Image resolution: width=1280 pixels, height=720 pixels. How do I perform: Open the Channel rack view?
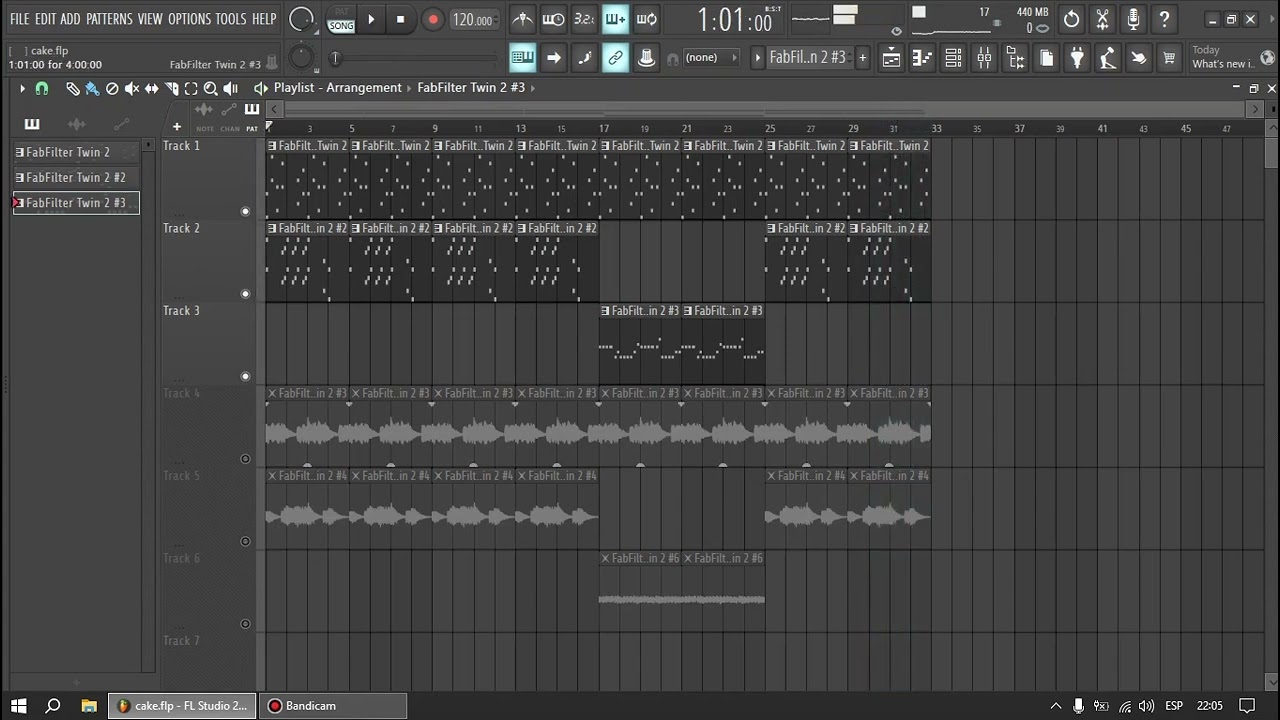coord(953,58)
